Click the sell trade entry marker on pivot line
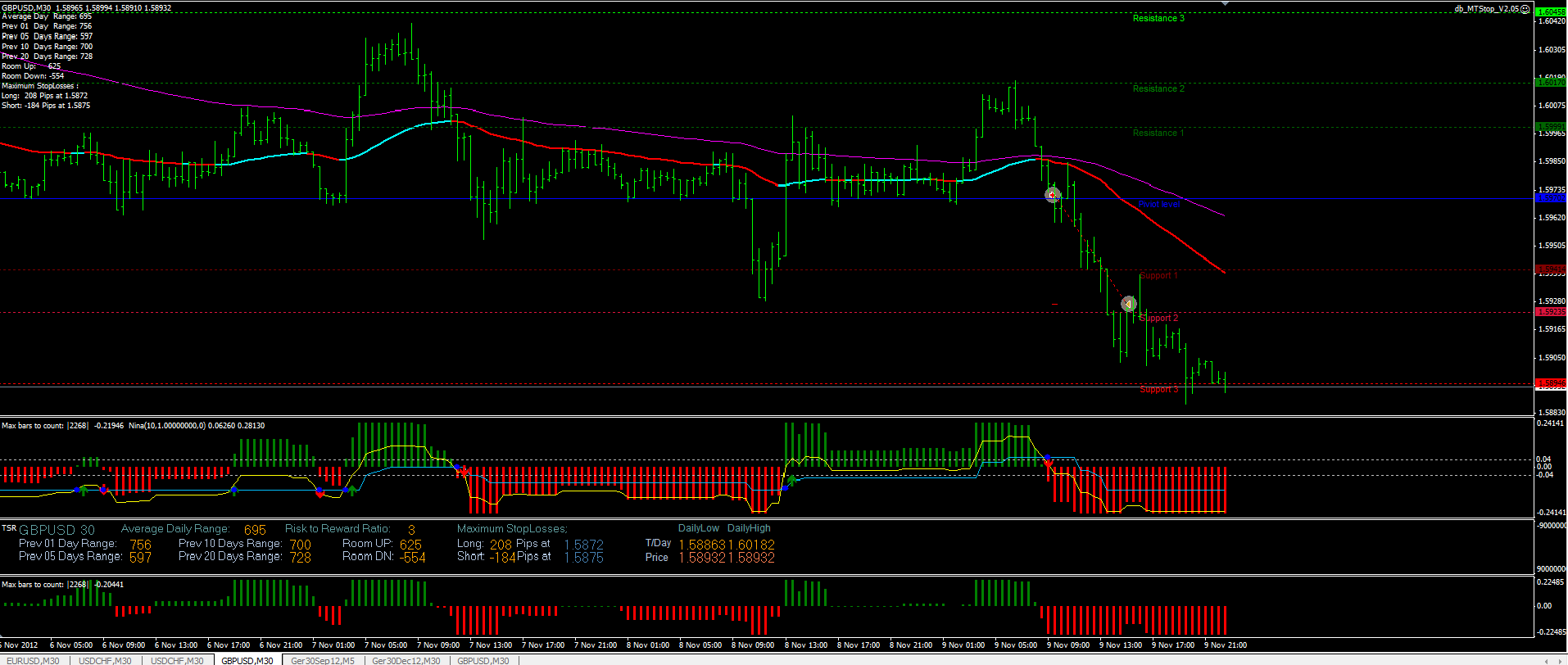Viewport: 1568px width, 665px height. [x=1053, y=195]
